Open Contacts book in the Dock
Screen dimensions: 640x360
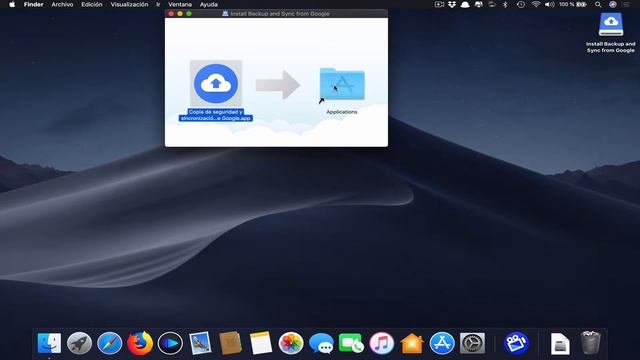(x=230, y=343)
